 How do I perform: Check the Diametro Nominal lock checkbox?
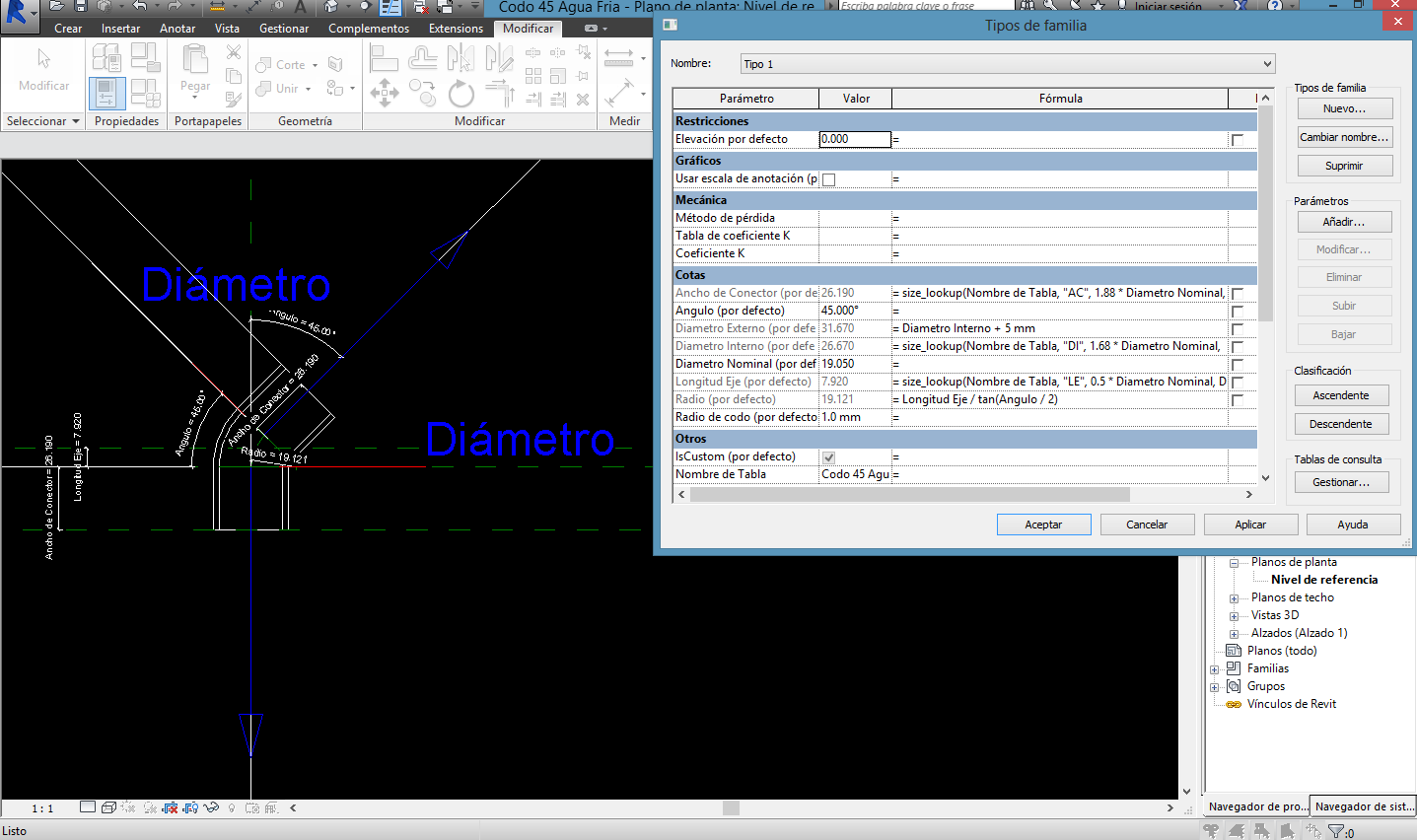[x=1237, y=365]
